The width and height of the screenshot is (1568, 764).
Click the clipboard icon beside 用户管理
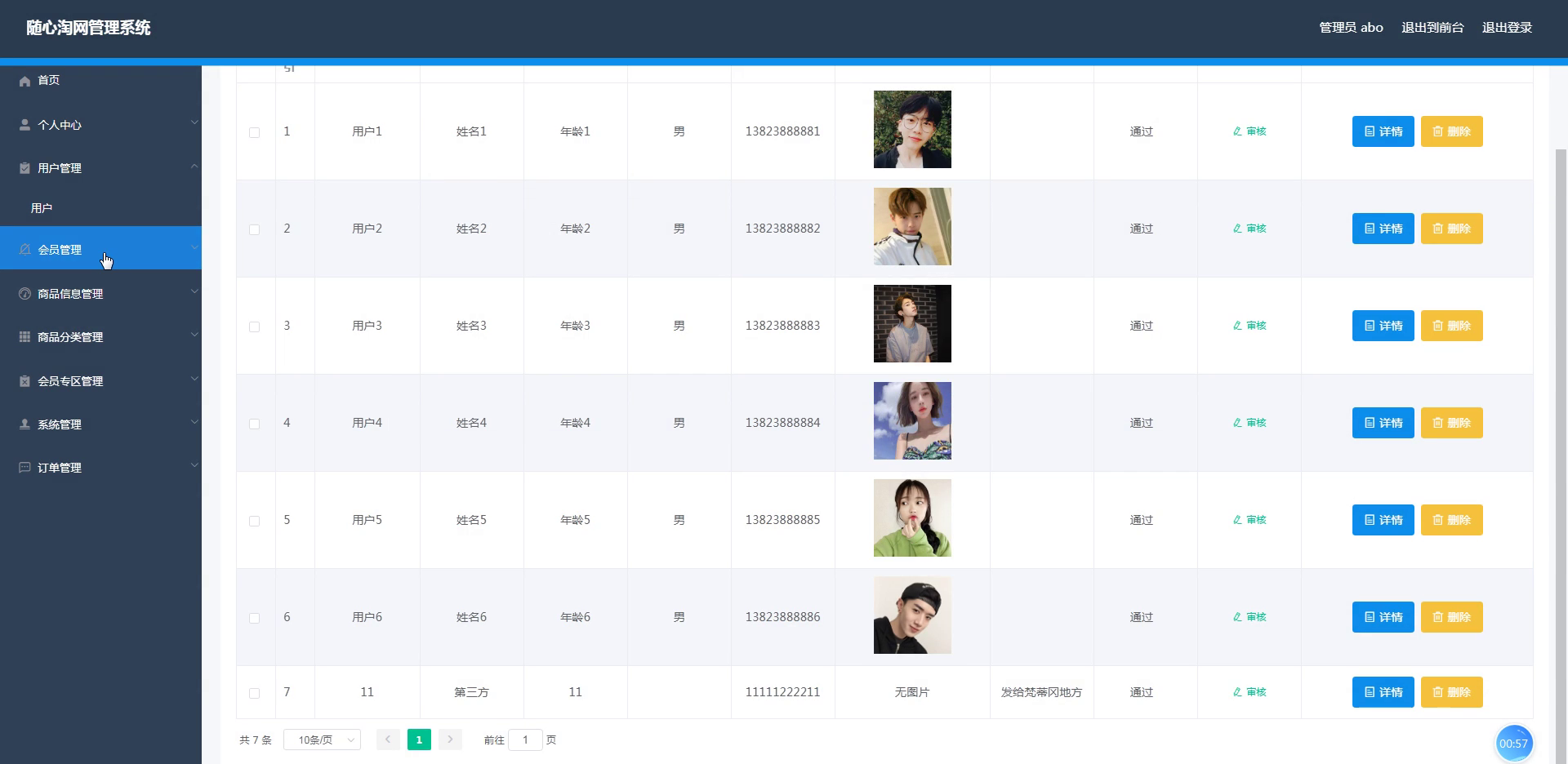24,168
